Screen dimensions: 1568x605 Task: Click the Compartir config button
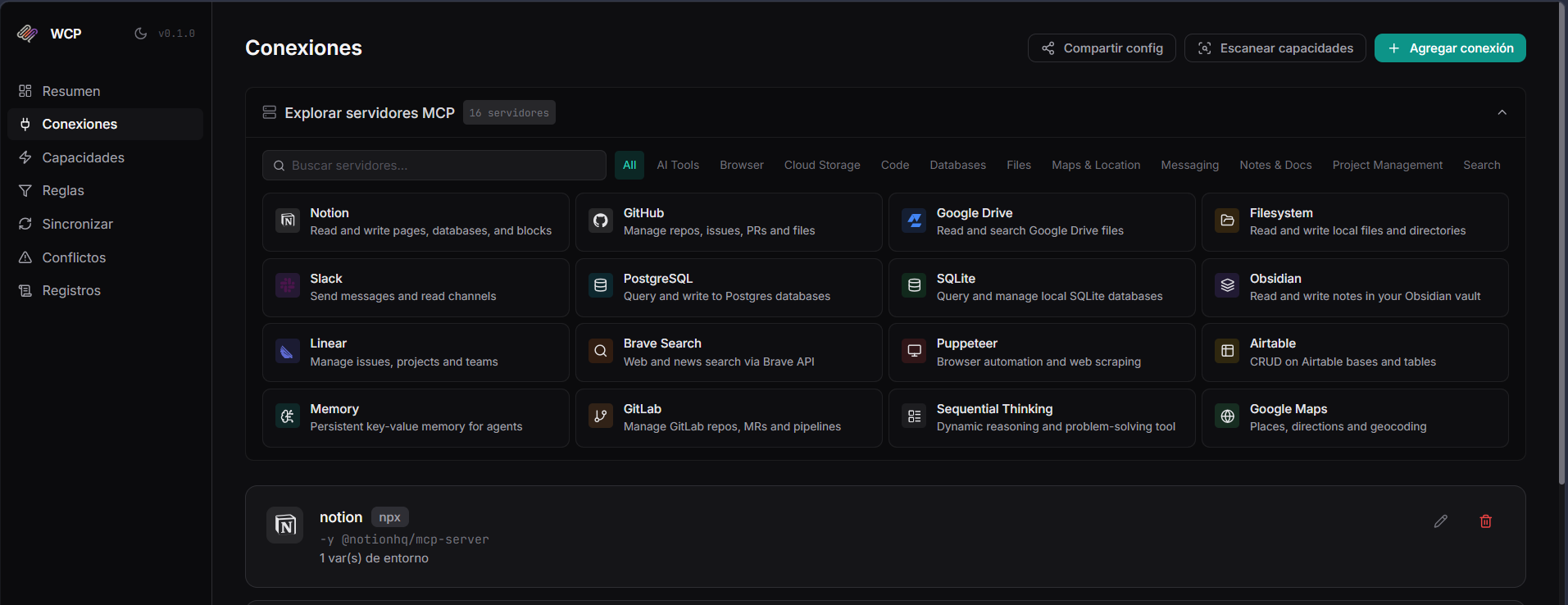(1102, 48)
